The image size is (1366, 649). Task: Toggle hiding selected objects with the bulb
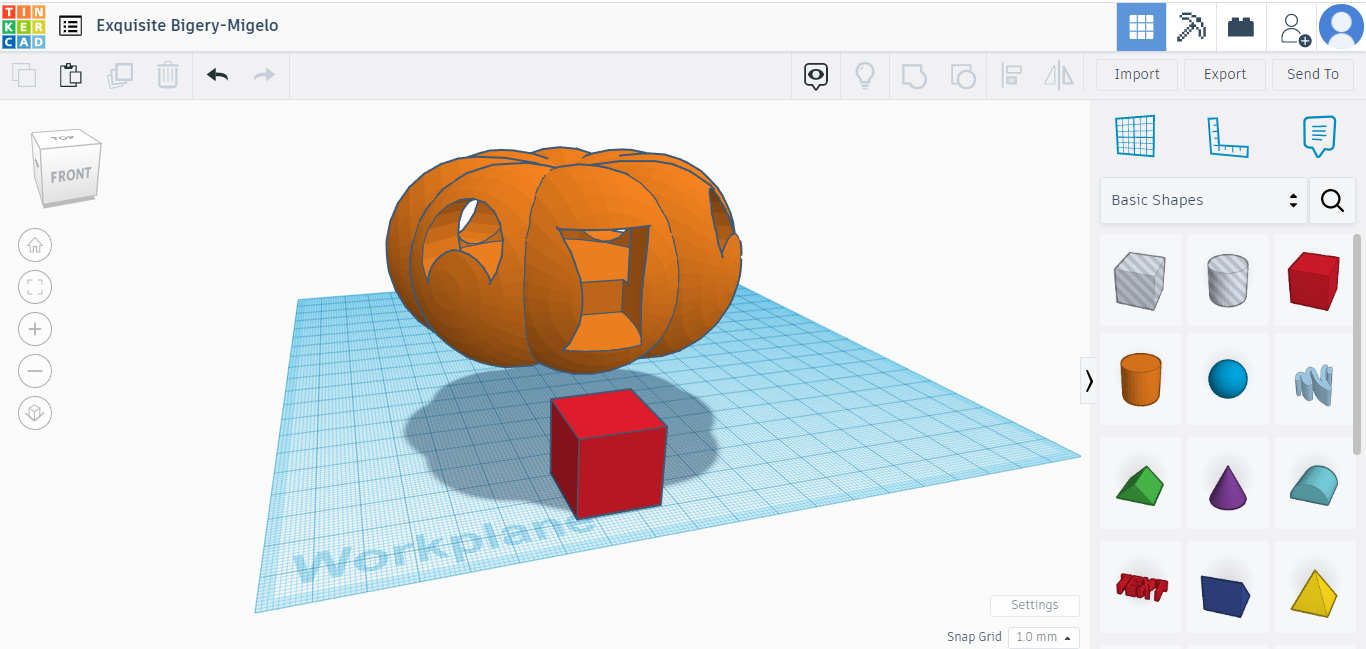click(864, 74)
